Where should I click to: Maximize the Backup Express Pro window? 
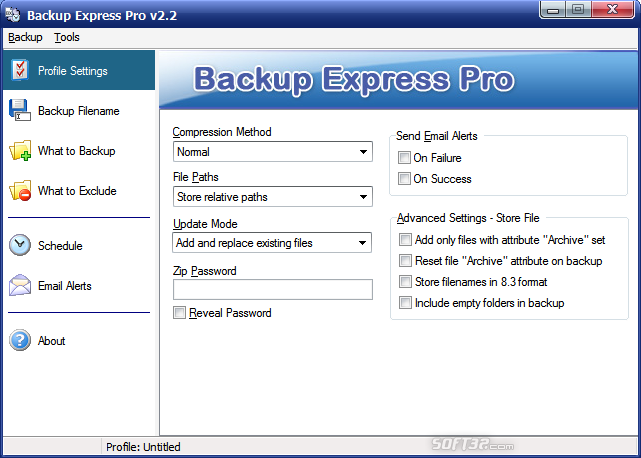tap(578, 10)
